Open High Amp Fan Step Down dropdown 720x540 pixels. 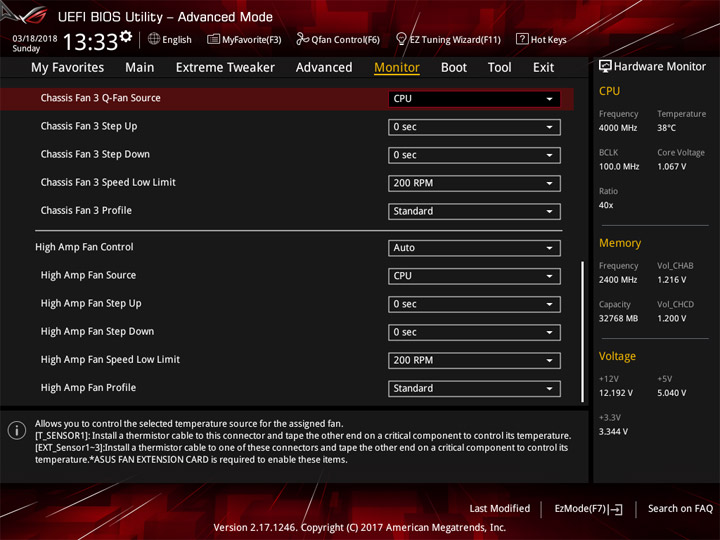(x=474, y=332)
